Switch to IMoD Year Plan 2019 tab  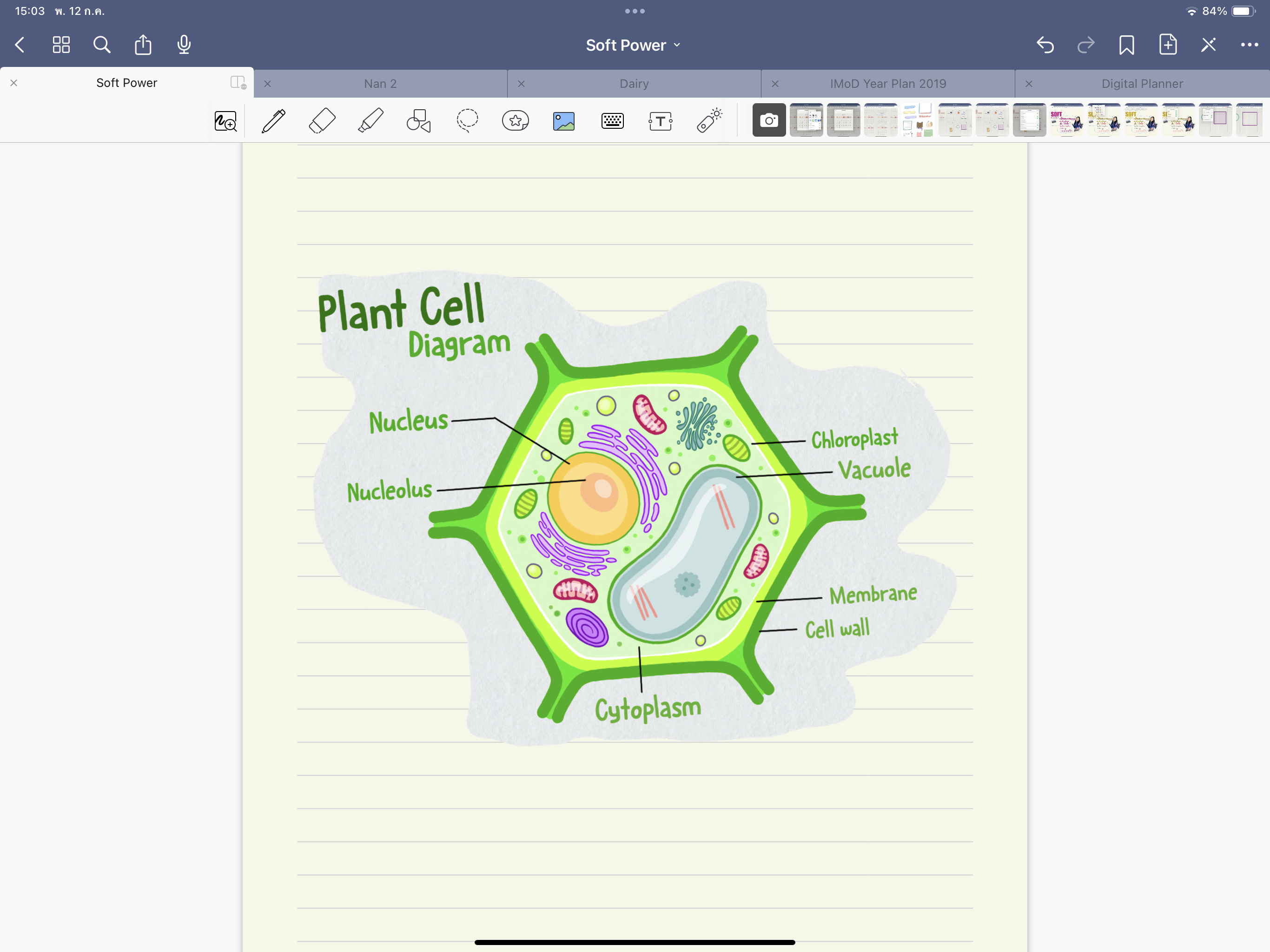[887, 84]
